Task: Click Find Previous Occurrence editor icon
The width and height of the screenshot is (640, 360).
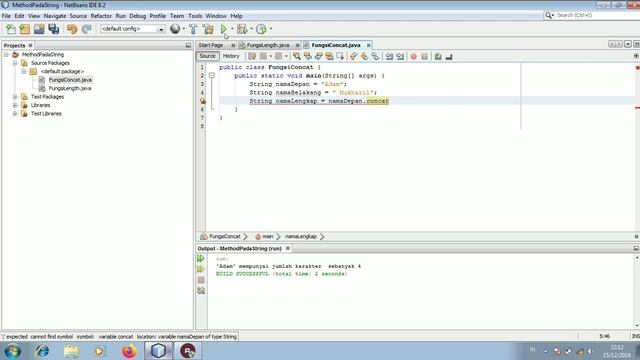Action: click(x=307, y=56)
